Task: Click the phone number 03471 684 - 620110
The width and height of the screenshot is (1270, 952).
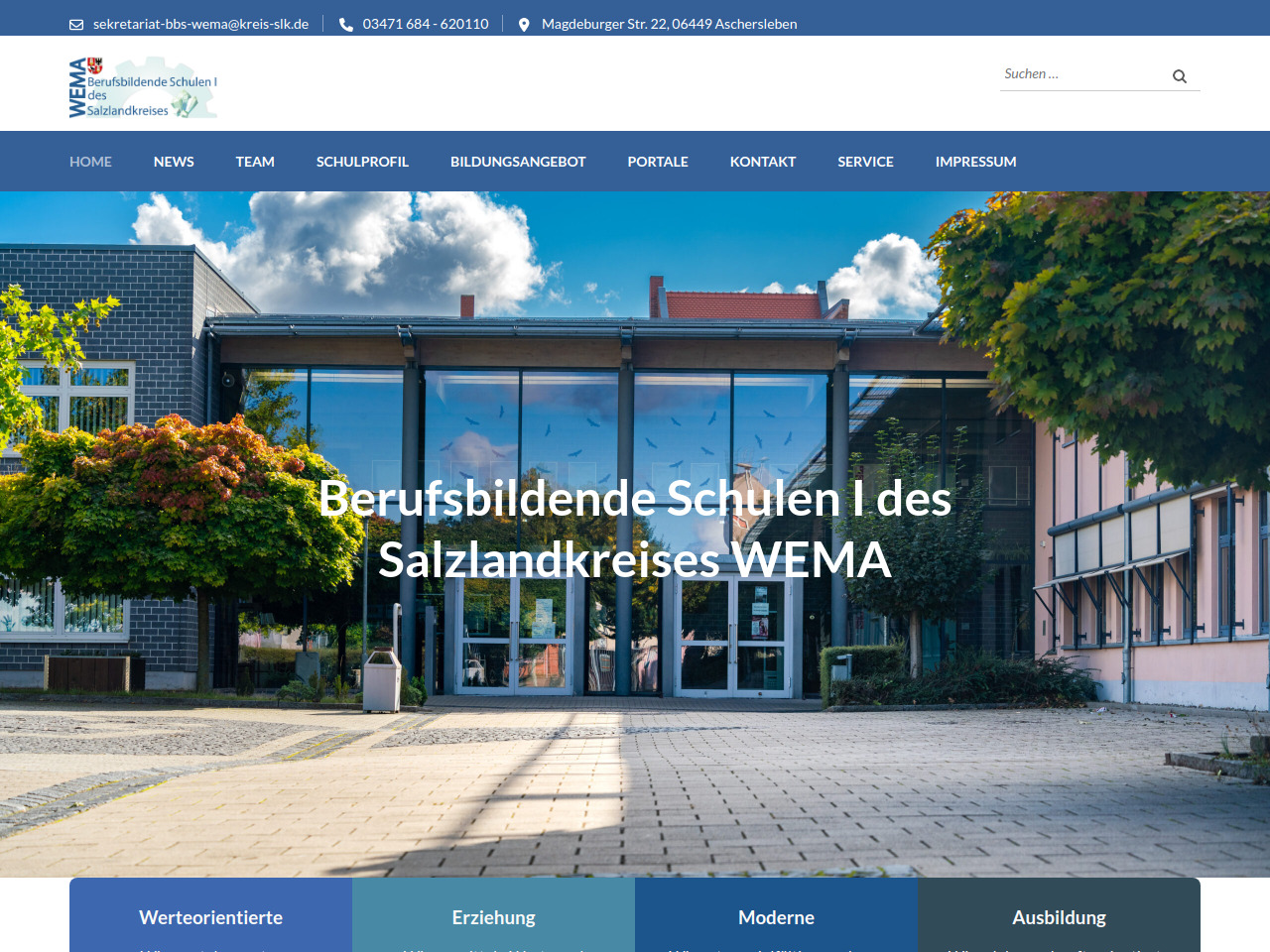Action: pyautogui.click(x=426, y=24)
